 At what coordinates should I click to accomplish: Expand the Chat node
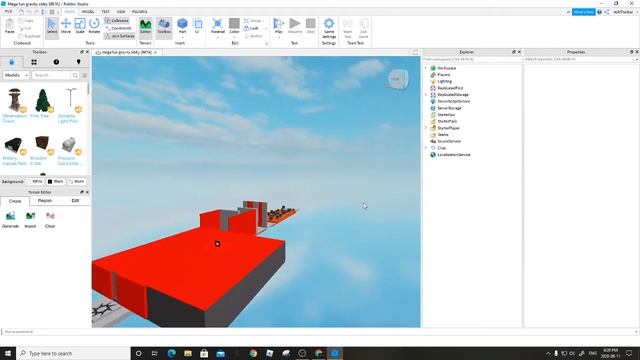click(x=426, y=148)
